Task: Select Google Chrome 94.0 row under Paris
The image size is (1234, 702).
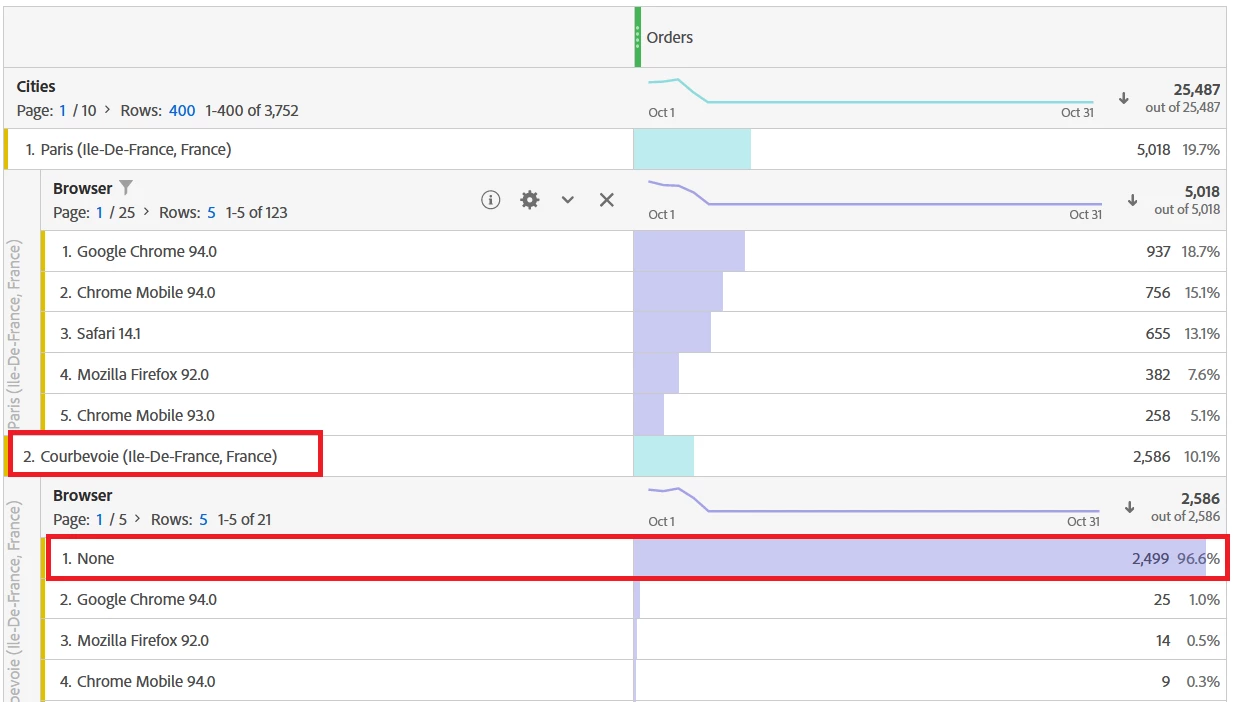Action: (634, 251)
